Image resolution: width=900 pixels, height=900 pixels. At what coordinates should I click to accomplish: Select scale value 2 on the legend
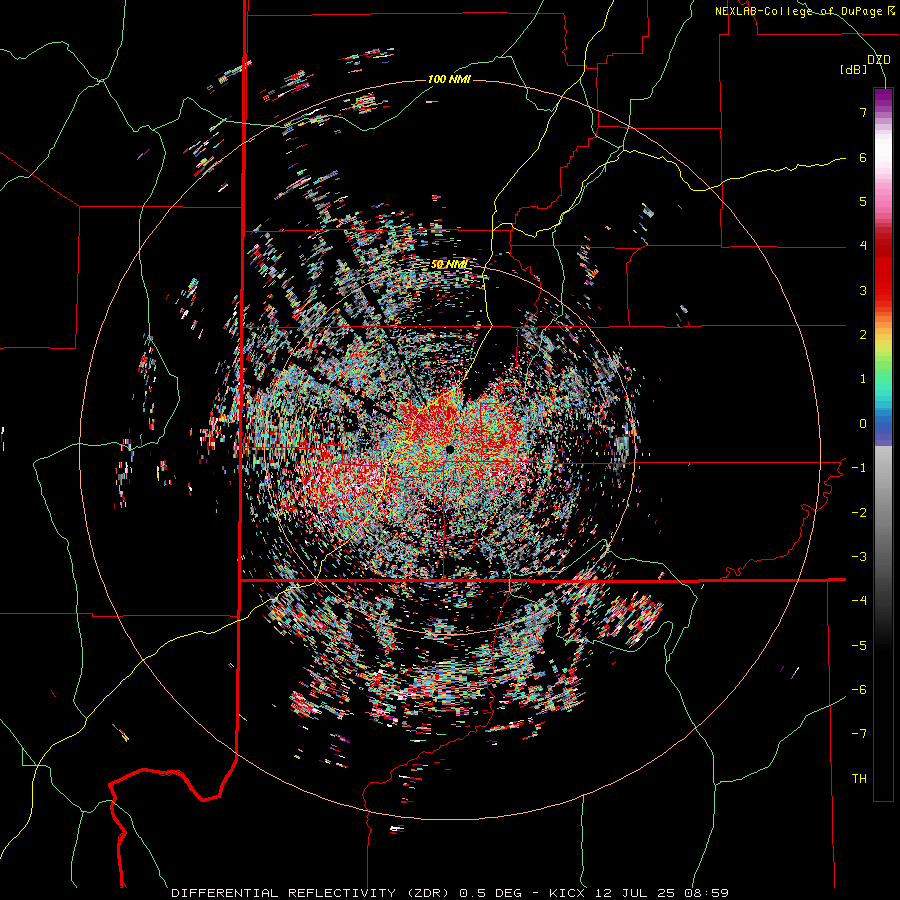tap(863, 335)
